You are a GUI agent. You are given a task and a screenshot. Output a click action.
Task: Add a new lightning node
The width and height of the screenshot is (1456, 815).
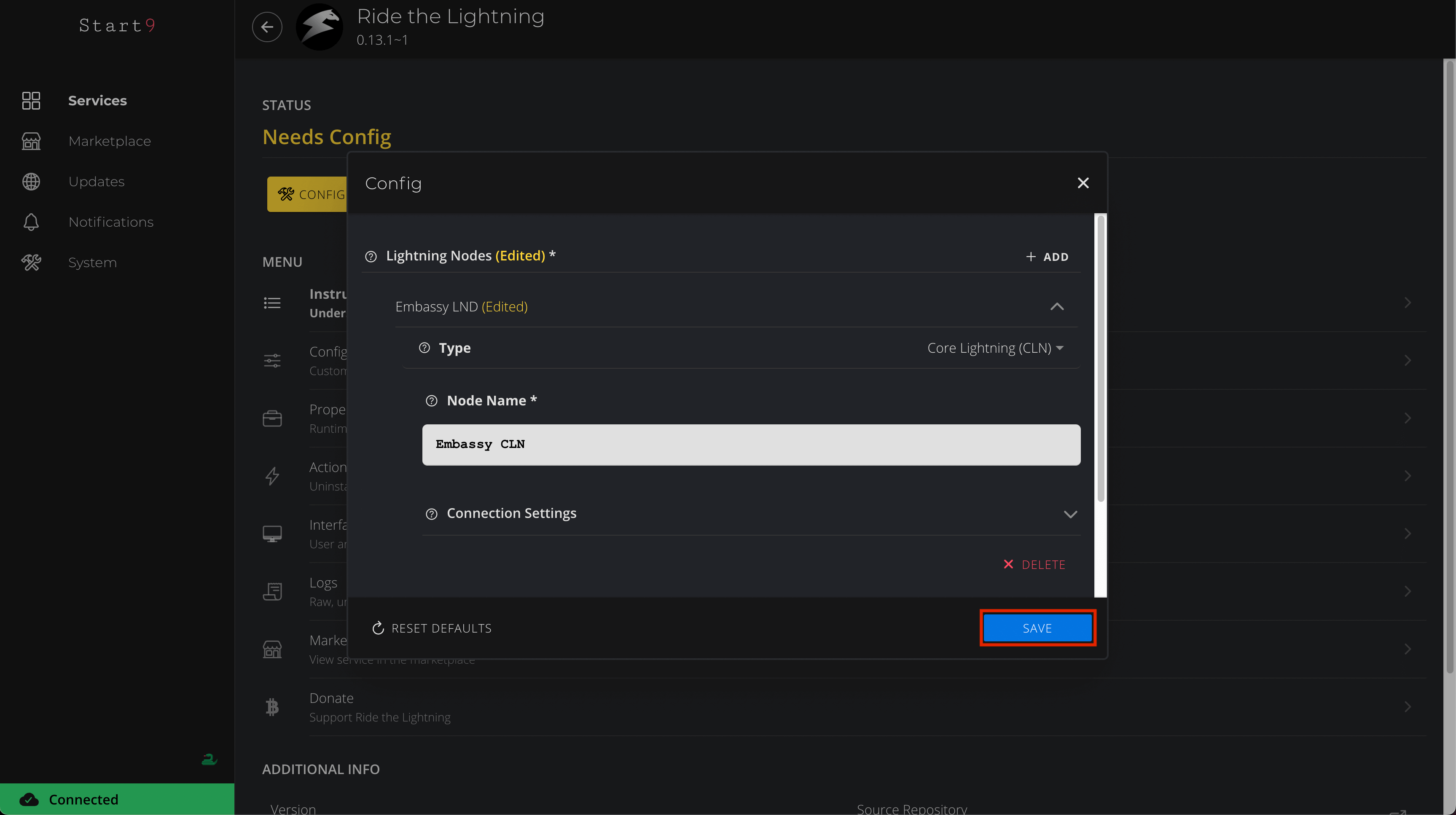[1047, 257]
